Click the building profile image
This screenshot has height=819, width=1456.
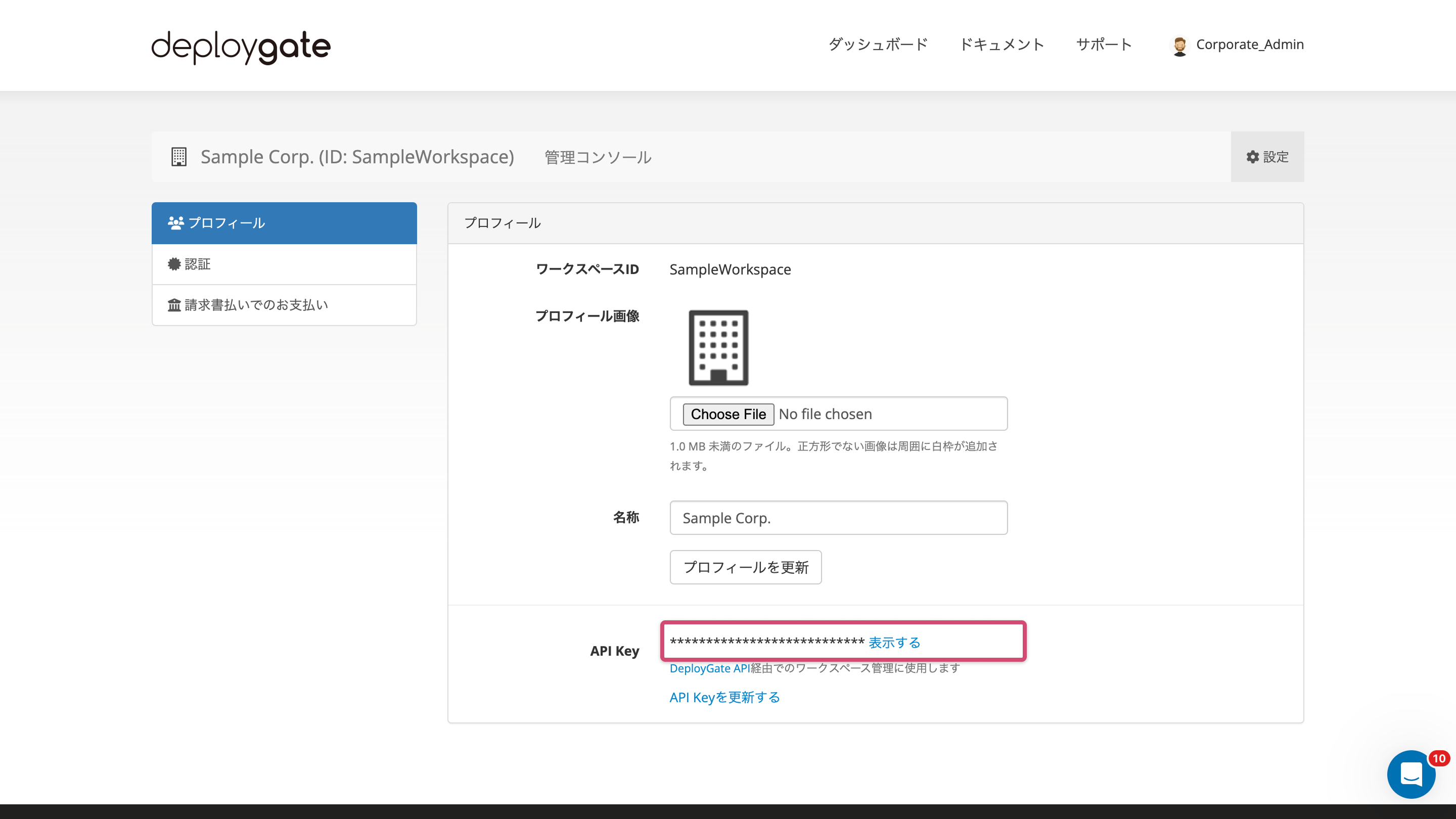(719, 347)
